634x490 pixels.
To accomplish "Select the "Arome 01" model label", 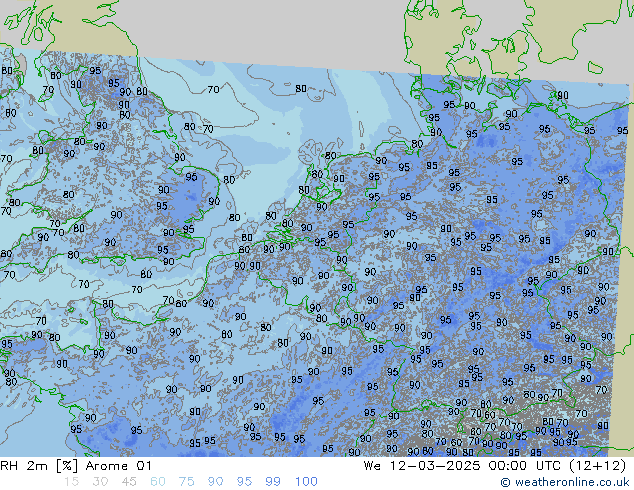I will [x=118, y=466].
